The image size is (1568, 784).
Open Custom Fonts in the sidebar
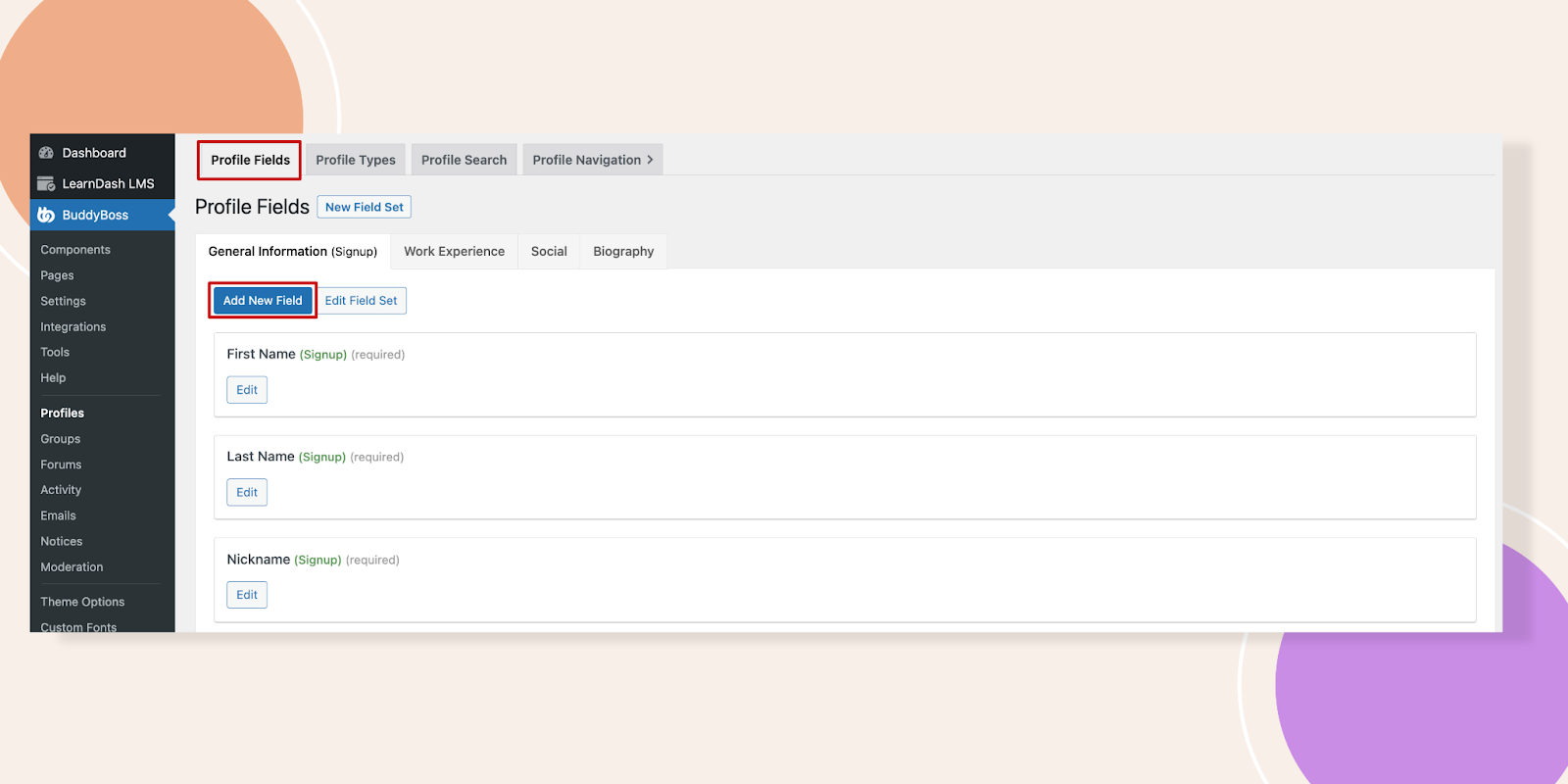point(78,626)
